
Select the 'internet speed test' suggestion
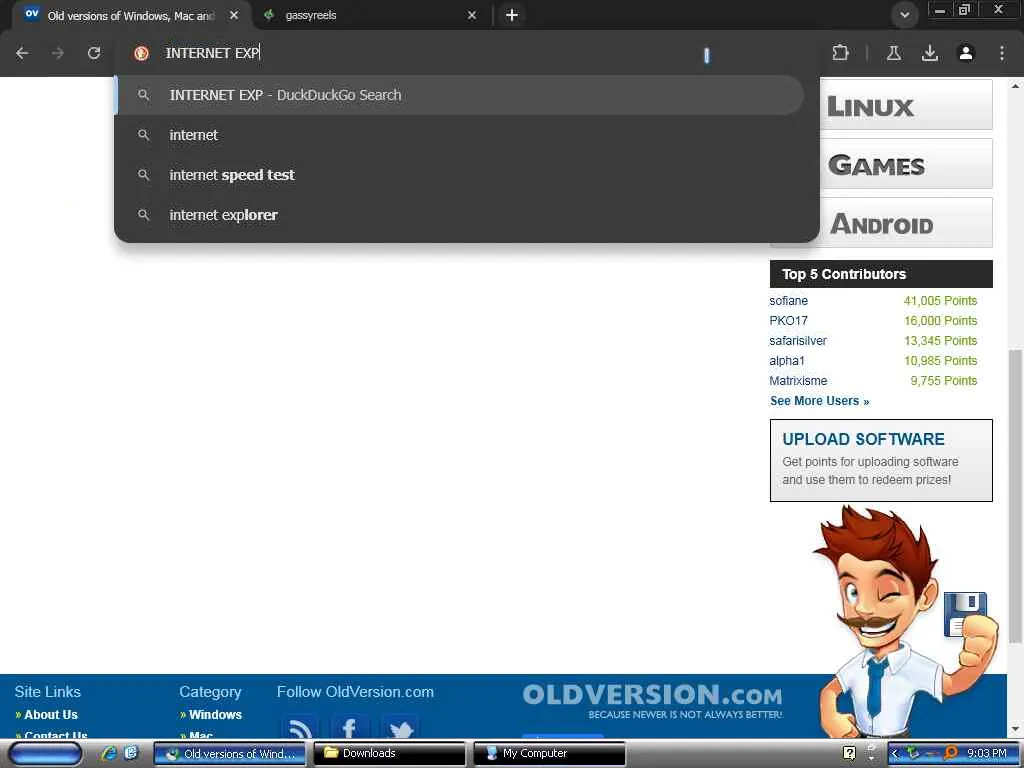(460, 175)
